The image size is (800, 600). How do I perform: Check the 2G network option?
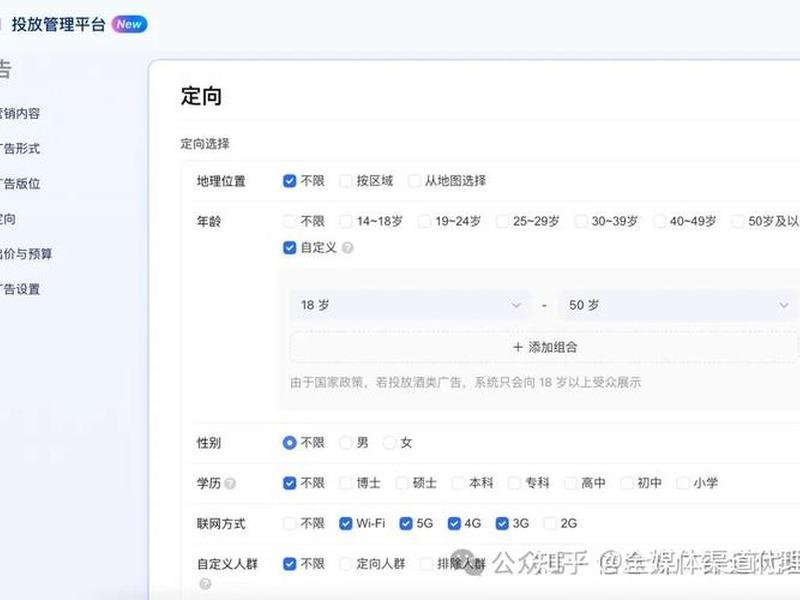coord(550,523)
